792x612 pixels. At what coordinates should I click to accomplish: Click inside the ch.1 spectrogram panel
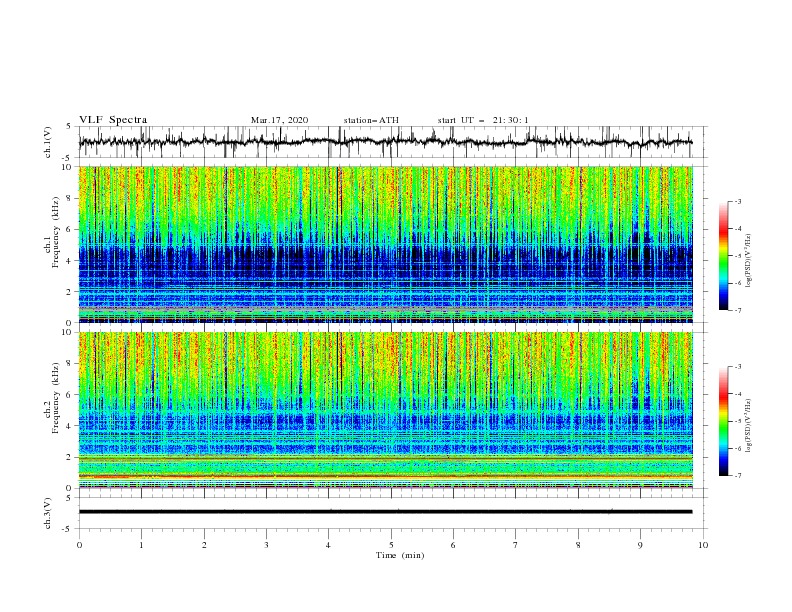click(x=386, y=244)
